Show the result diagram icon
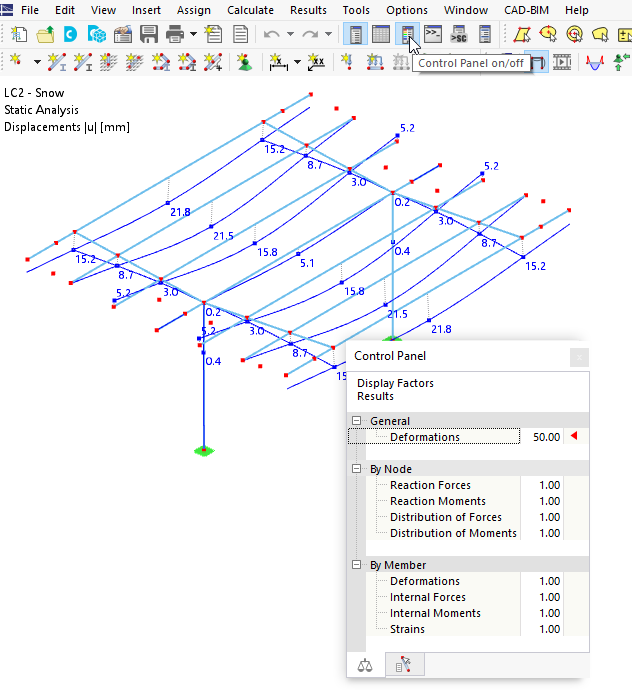632x690 pixels. 595,62
